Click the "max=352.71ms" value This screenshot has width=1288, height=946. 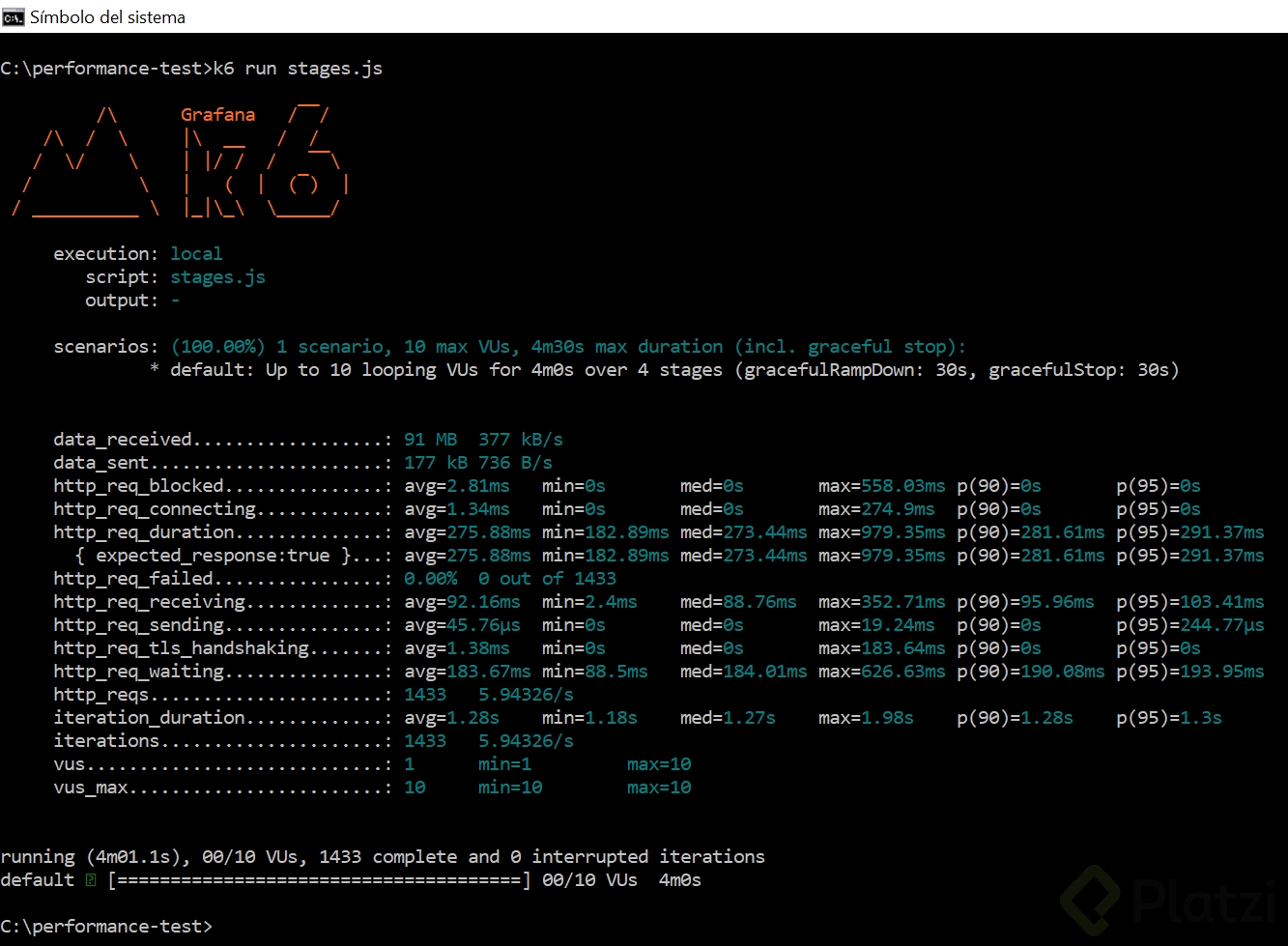click(x=882, y=602)
